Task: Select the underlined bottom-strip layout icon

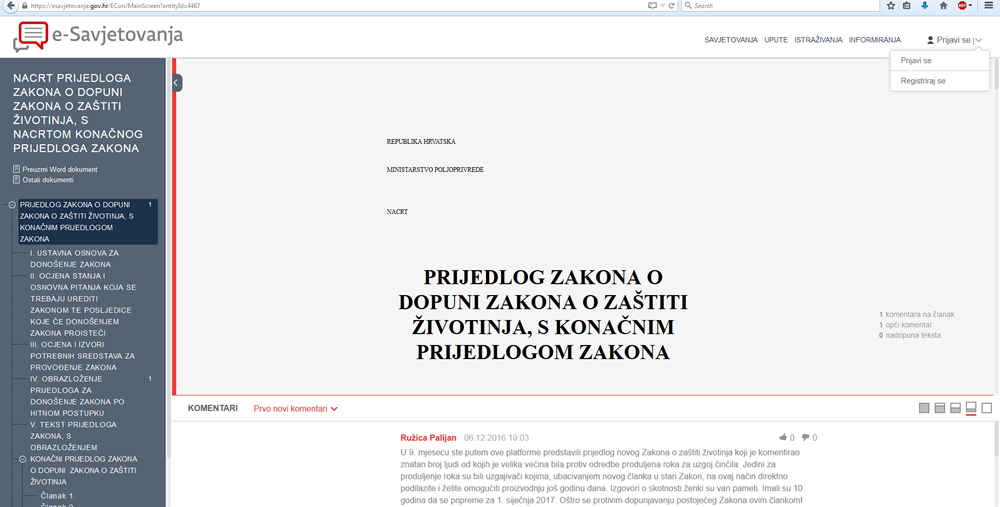Action: coord(970,408)
